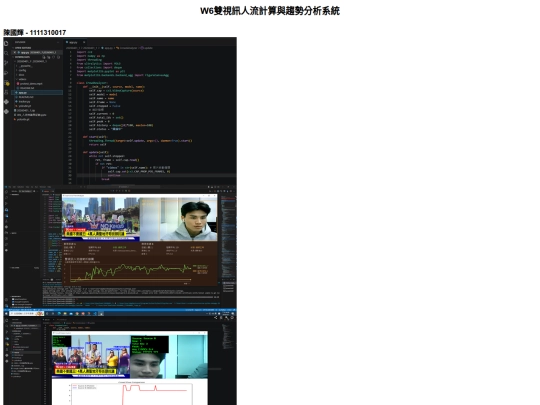
Task: Click app.py breadcrumb above code editor
Action: (107, 48)
